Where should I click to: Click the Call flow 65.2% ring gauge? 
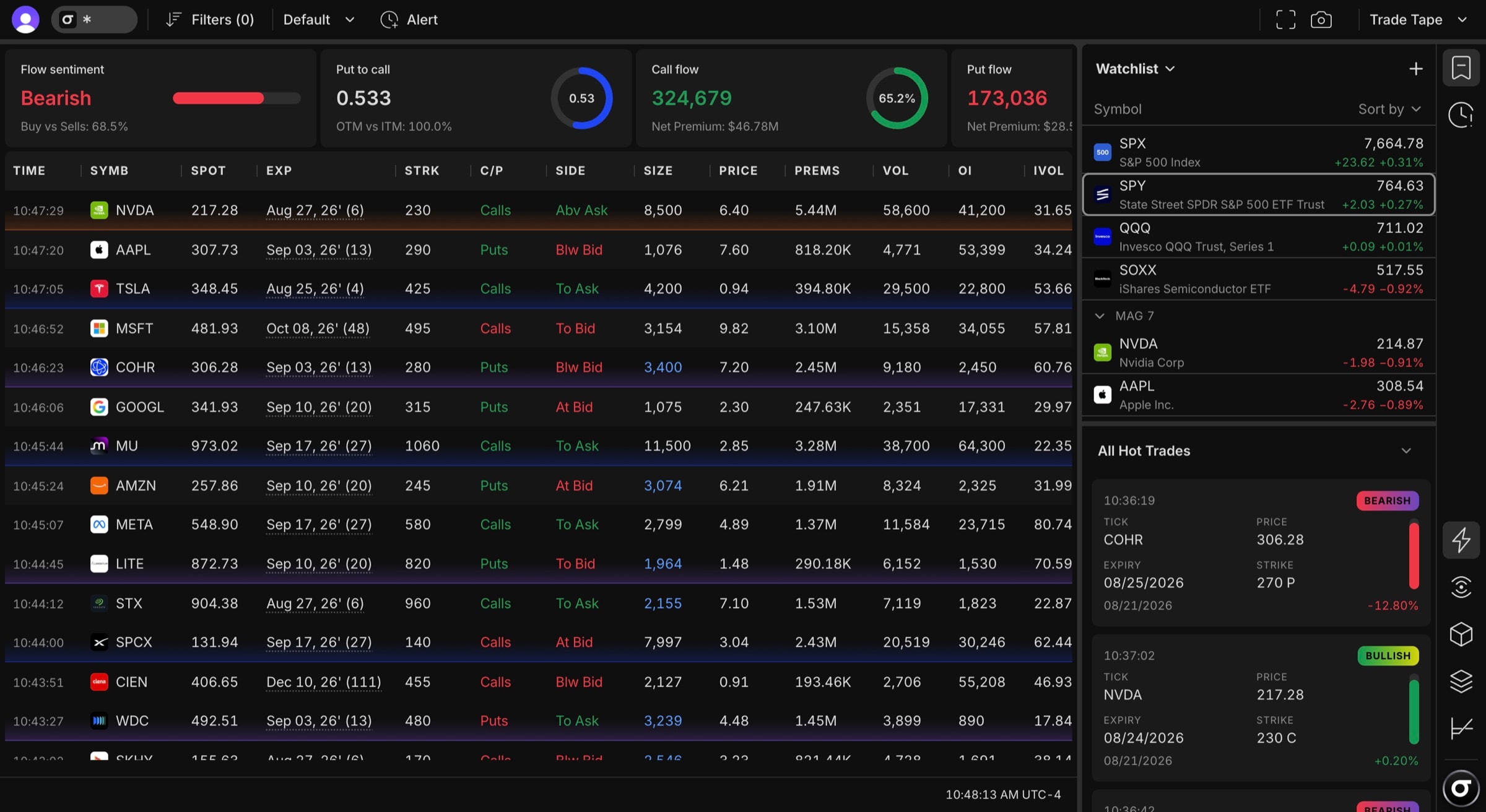click(897, 98)
